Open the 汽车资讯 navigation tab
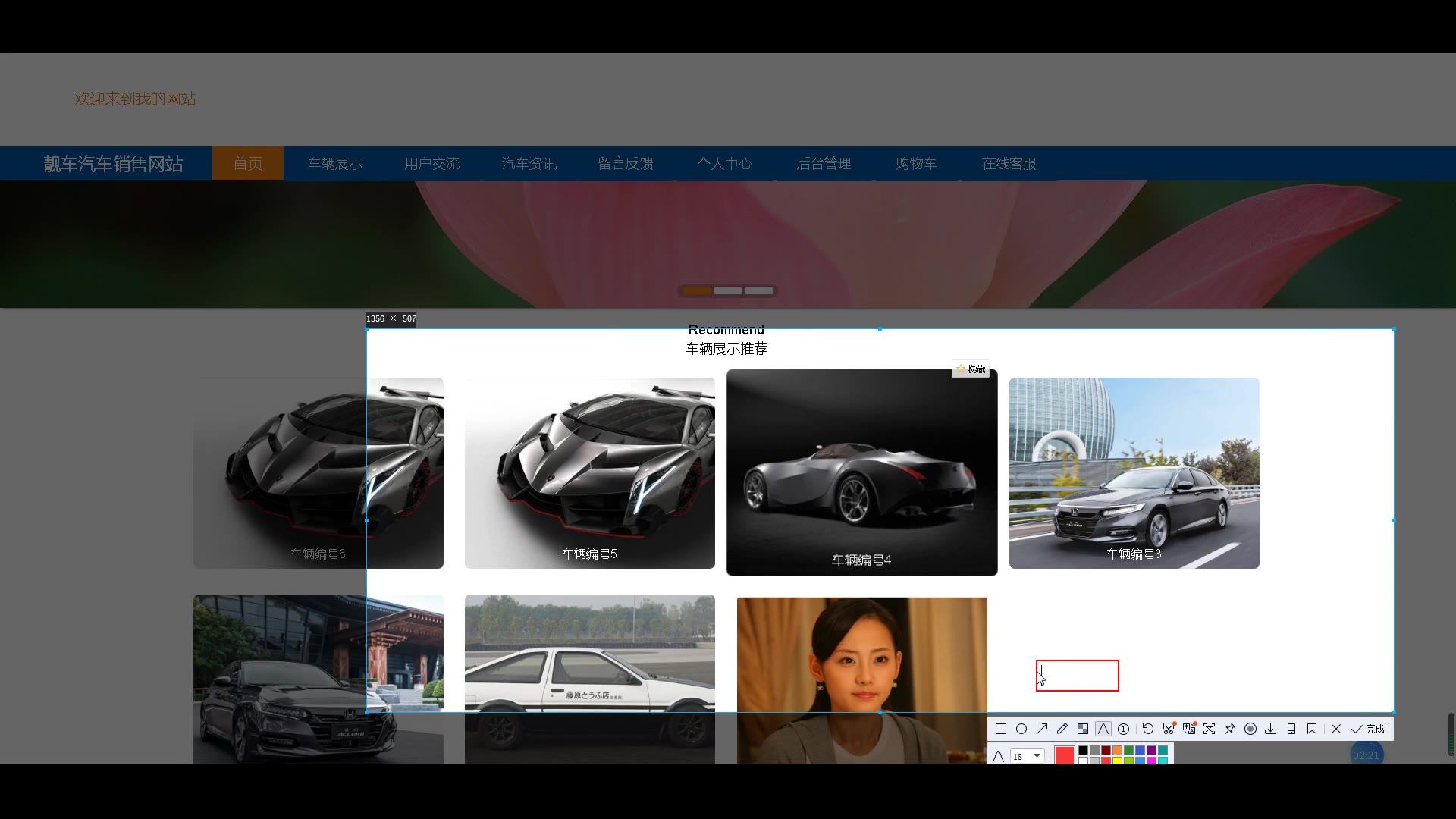This screenshot has height=819, width=1456. (x=529, y=164)
